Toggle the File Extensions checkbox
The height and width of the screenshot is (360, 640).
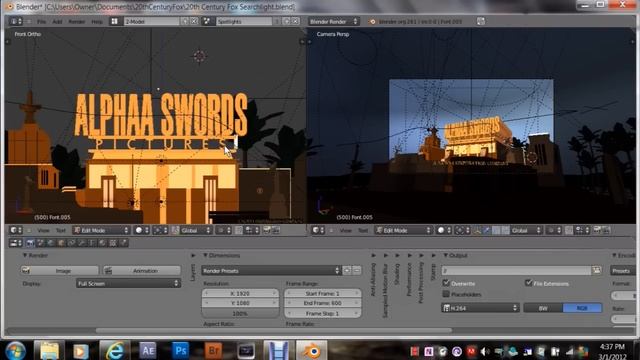(529, 283)
